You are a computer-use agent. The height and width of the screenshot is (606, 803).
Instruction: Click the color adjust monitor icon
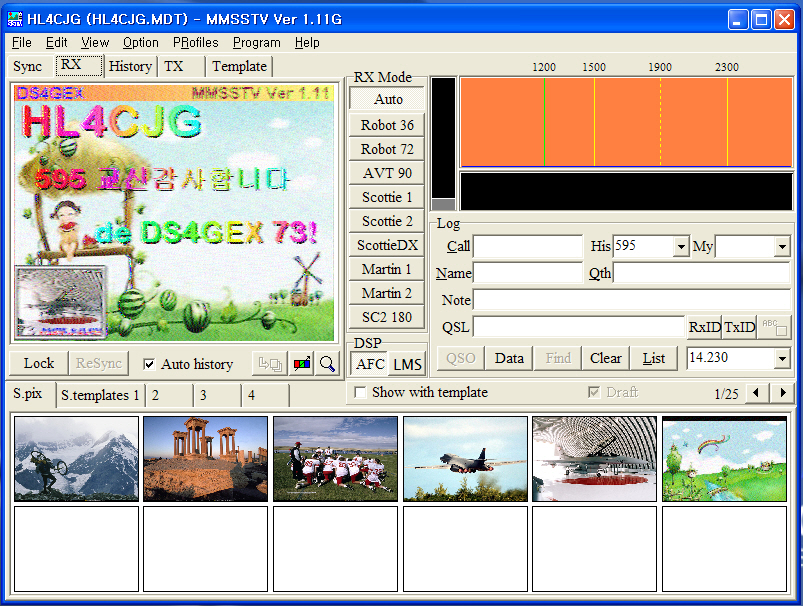pos(302,364)
